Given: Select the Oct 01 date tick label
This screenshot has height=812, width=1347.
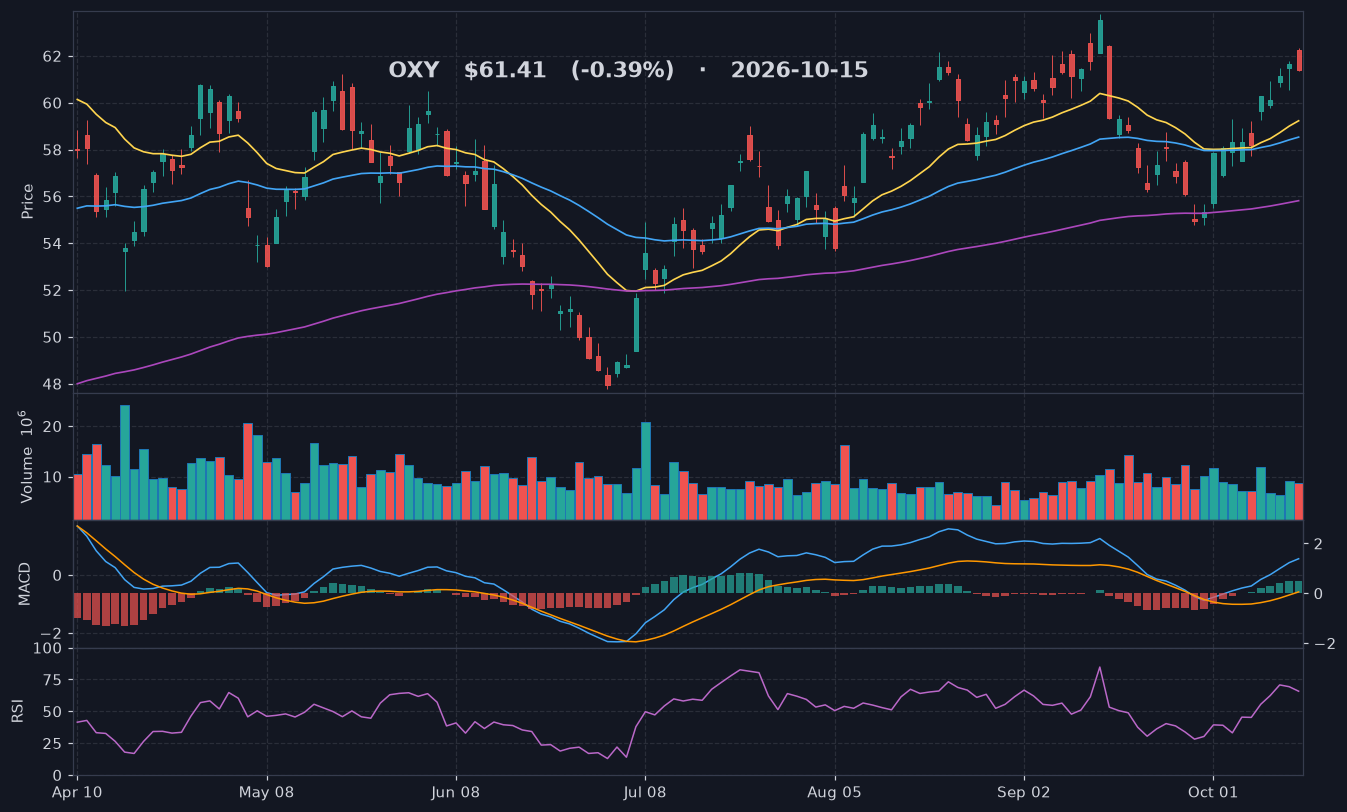Looking at the screenshot, I should tap(1213, 793).
